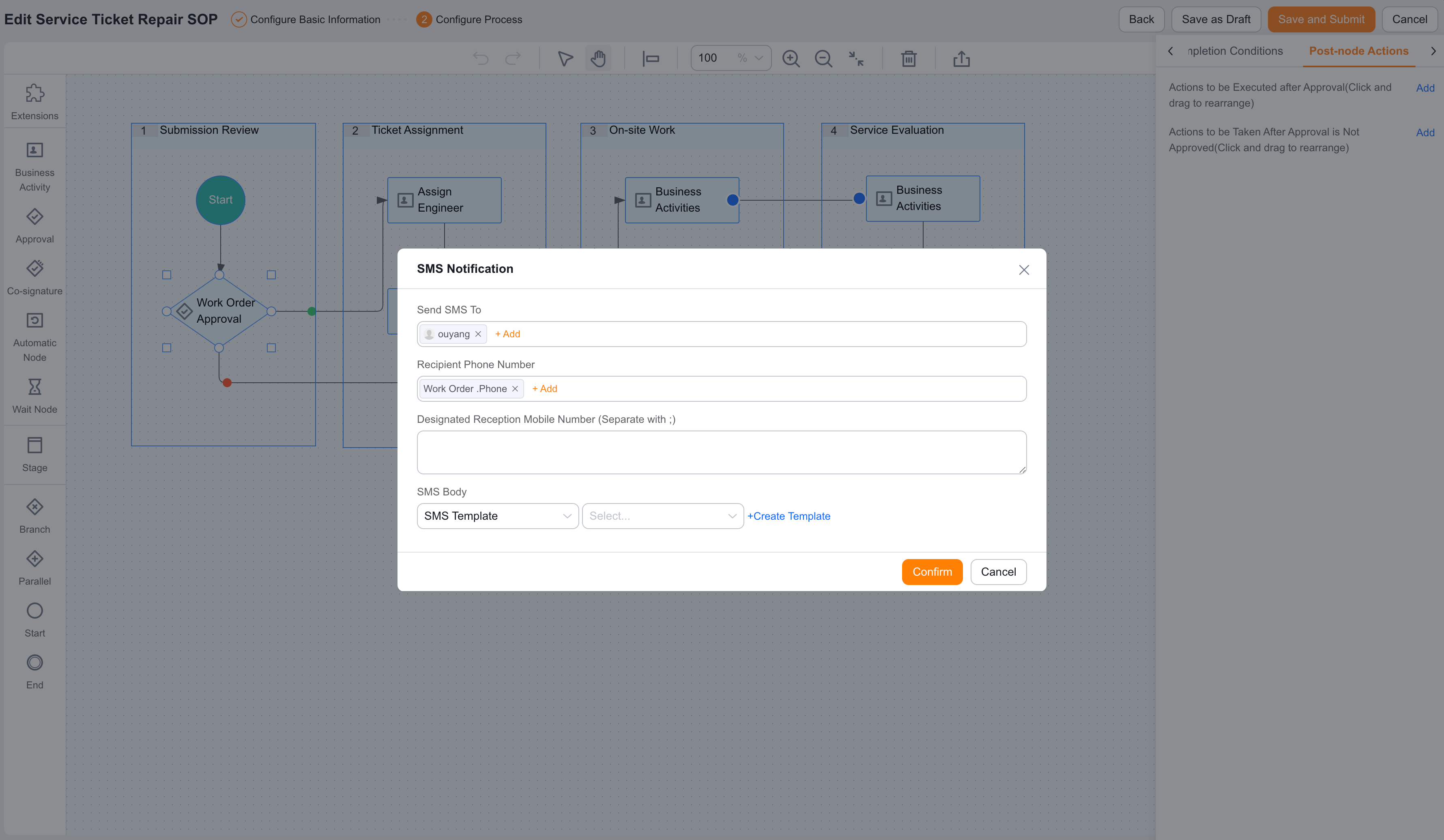
Task: Click Designated Reception Mobile Number field
Action: [722, 452]
